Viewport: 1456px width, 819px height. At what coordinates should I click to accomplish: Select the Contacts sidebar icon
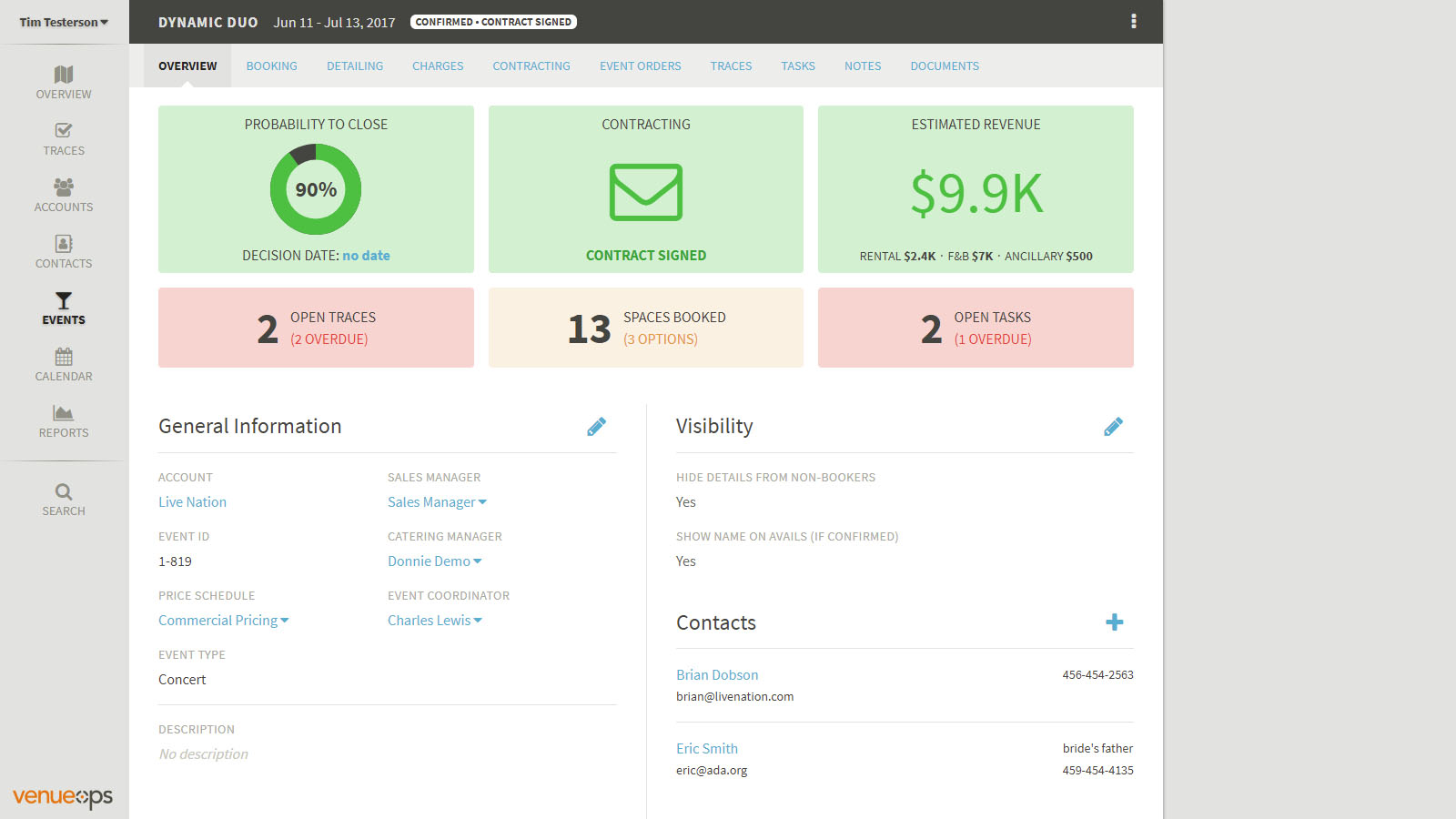point(64,244)
